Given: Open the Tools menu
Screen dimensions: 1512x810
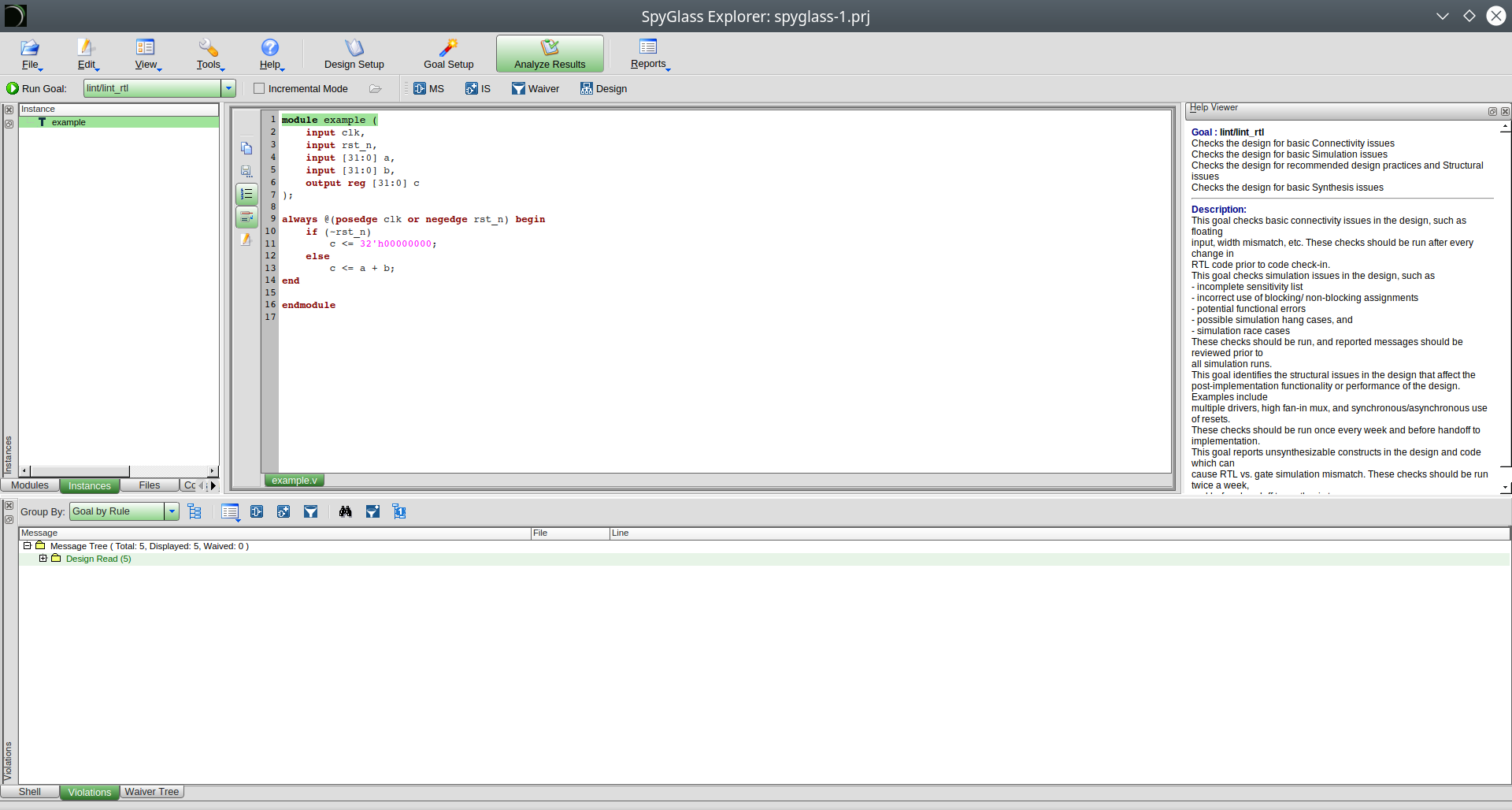Looking at the screenshot, I should pos(209,54).
